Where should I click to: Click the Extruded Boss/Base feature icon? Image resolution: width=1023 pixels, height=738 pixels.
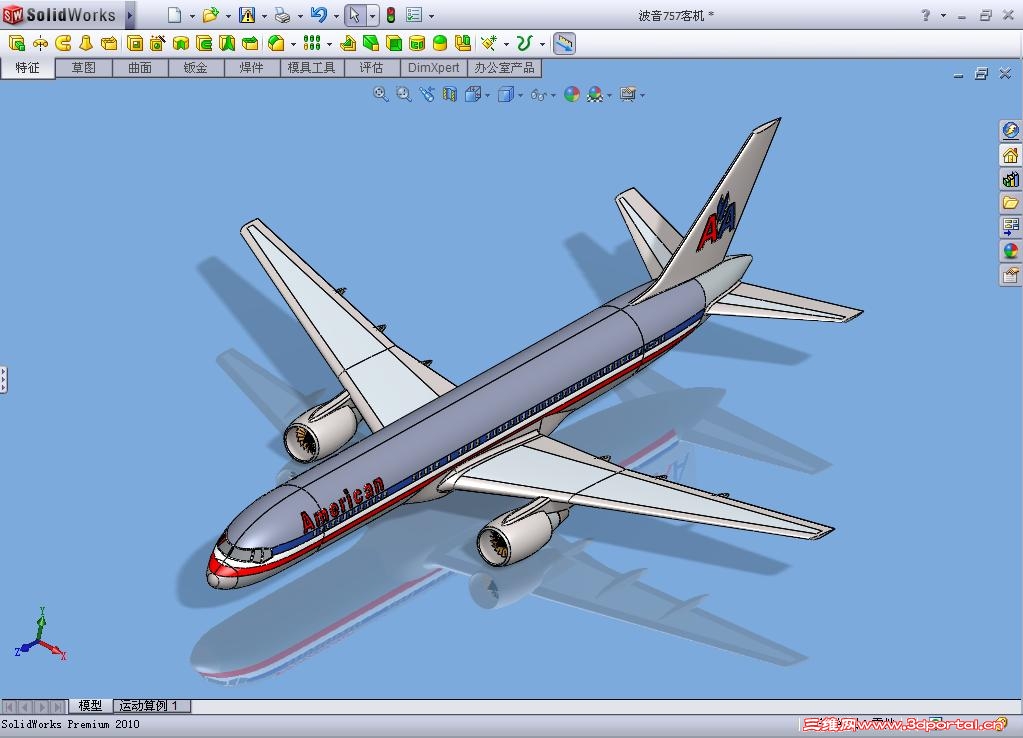click(17, 44)
